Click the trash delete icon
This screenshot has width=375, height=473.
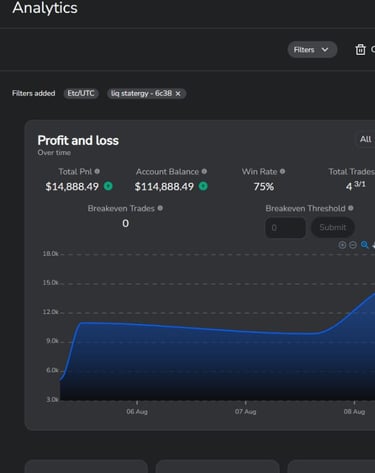(360, 50)
